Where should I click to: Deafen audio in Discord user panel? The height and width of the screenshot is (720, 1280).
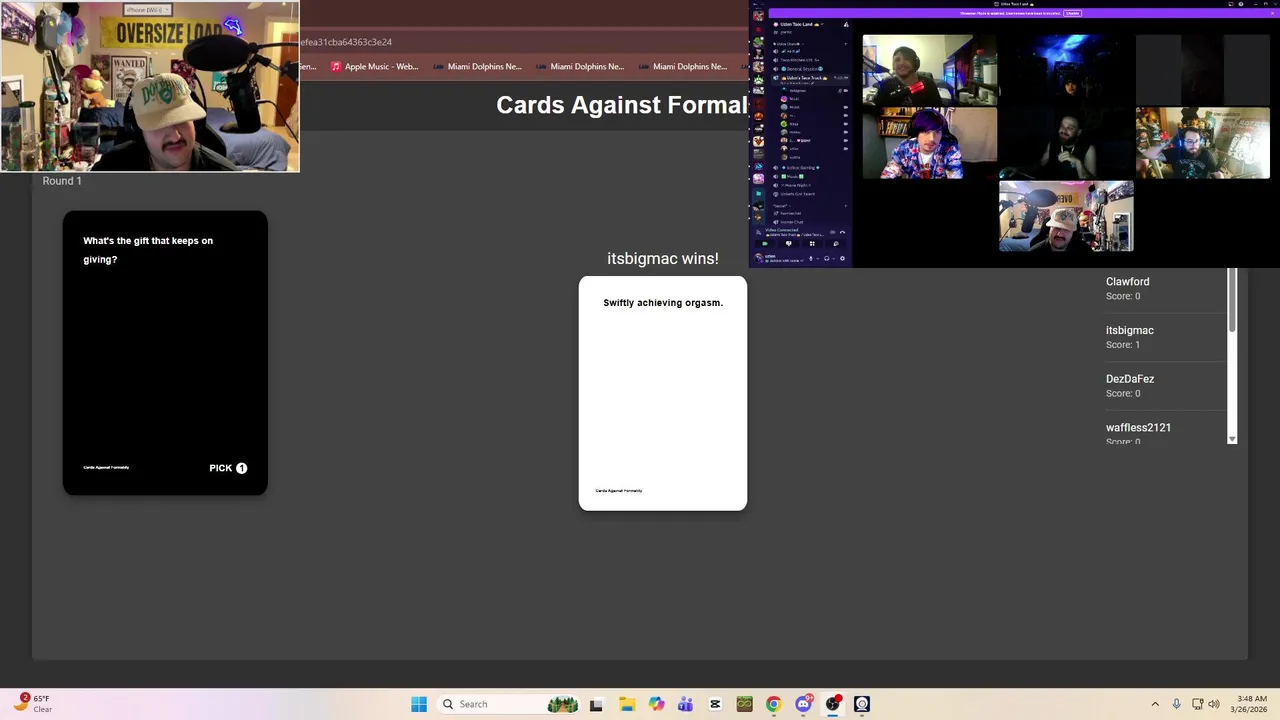tap(827, 258)
